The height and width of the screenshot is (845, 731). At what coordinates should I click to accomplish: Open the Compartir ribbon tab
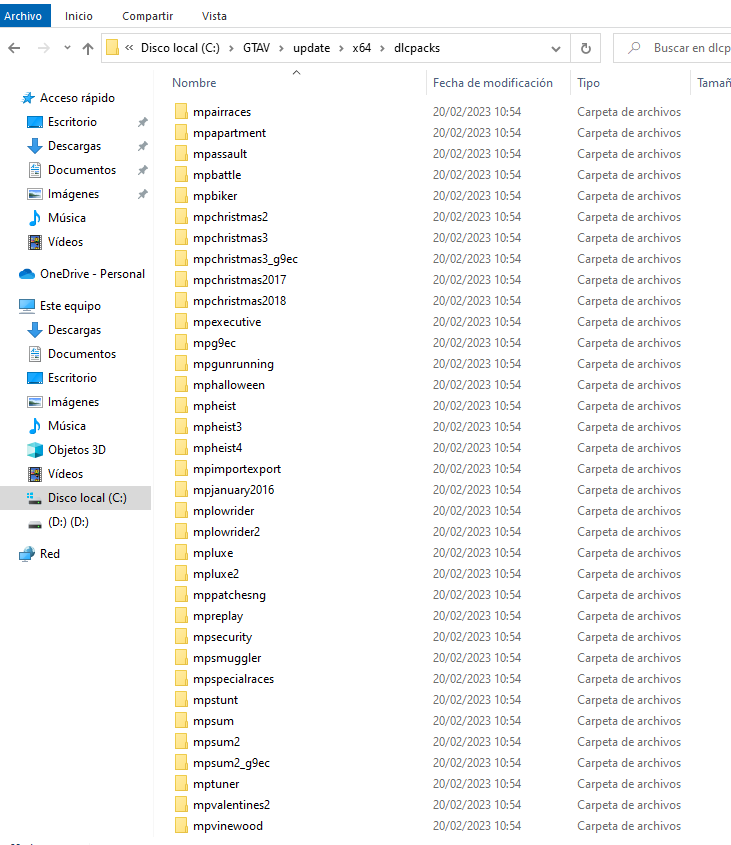coord(147,16)
